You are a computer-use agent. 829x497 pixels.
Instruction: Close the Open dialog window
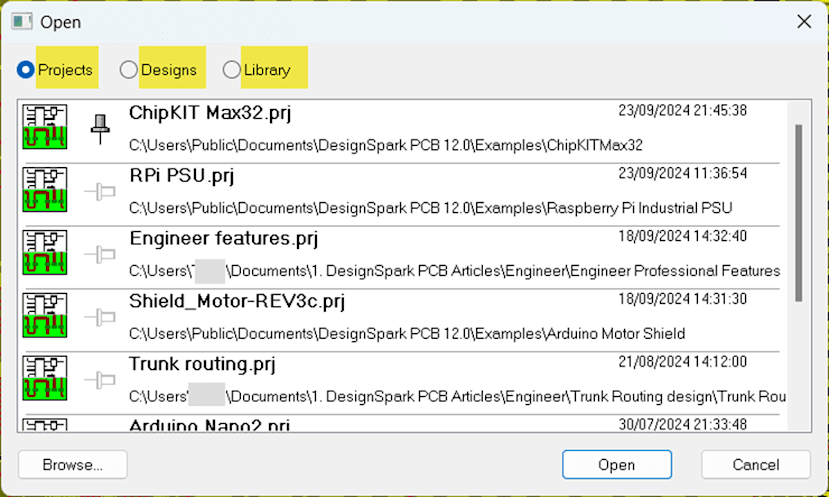[x=804, y=22]
